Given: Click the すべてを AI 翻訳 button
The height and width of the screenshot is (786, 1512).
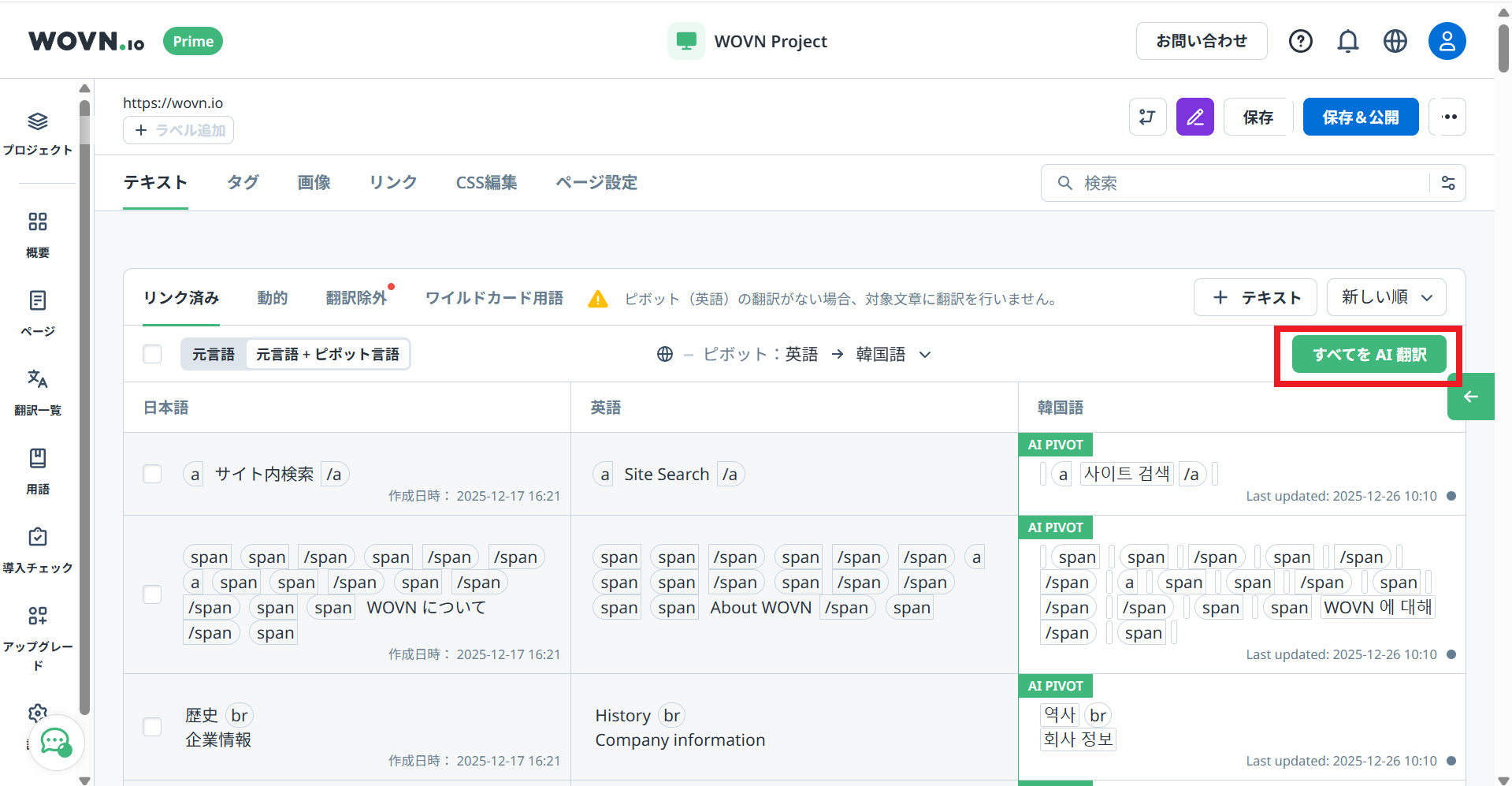Looking at the screenshot, I should click(1369, 355).
